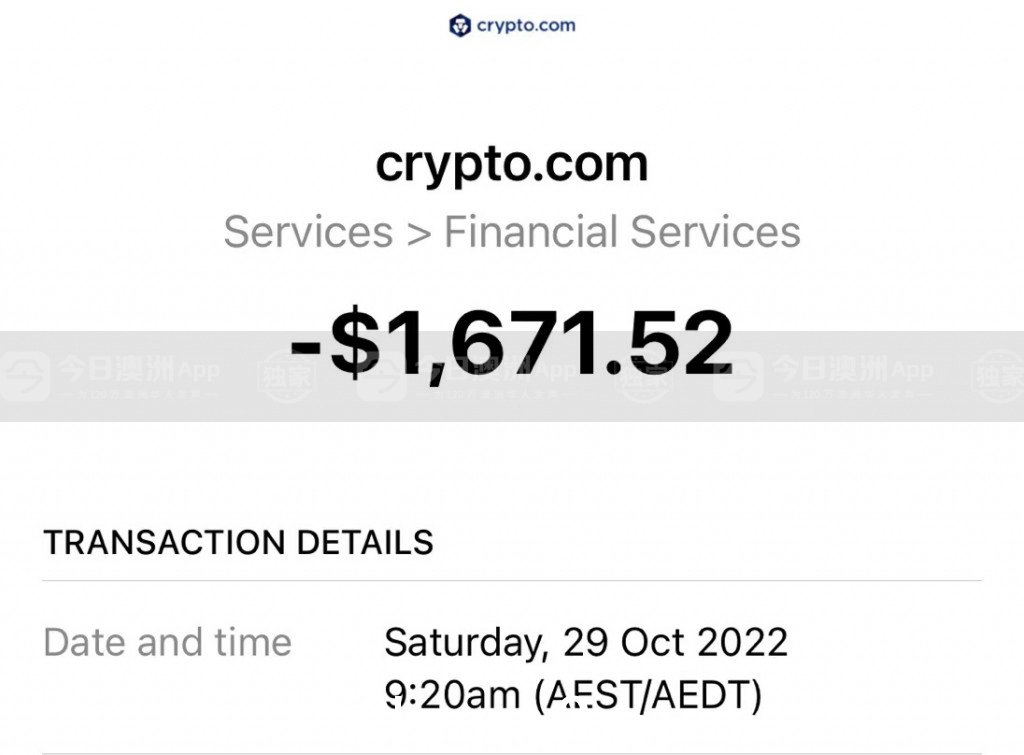The height and width of the screenshot is (755, 1024).
Task: Select the 9:20am (AEST/AEDT) time value
Action: [x=573, y=694]
